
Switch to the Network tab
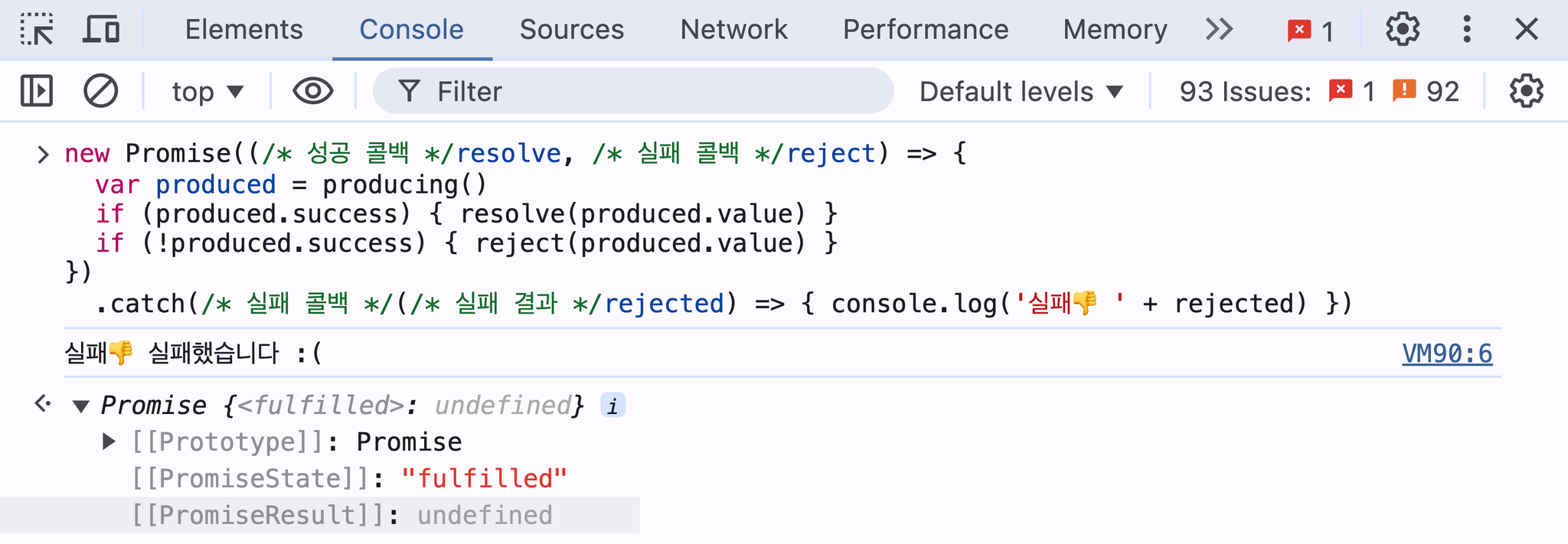click(733, 30)
